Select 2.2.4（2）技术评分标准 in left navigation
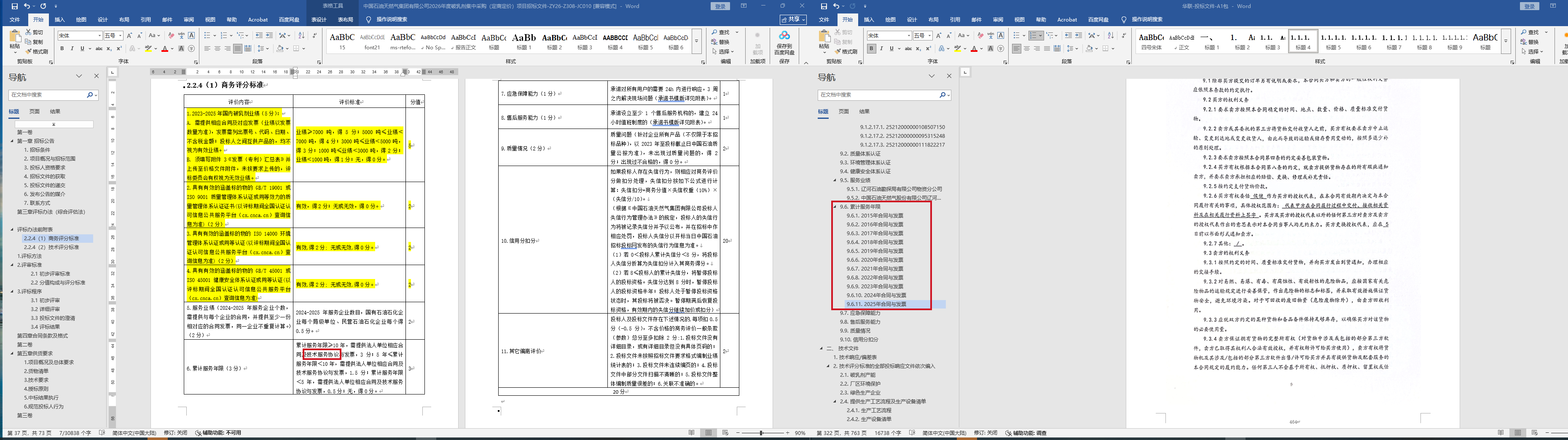 [51, 247]
